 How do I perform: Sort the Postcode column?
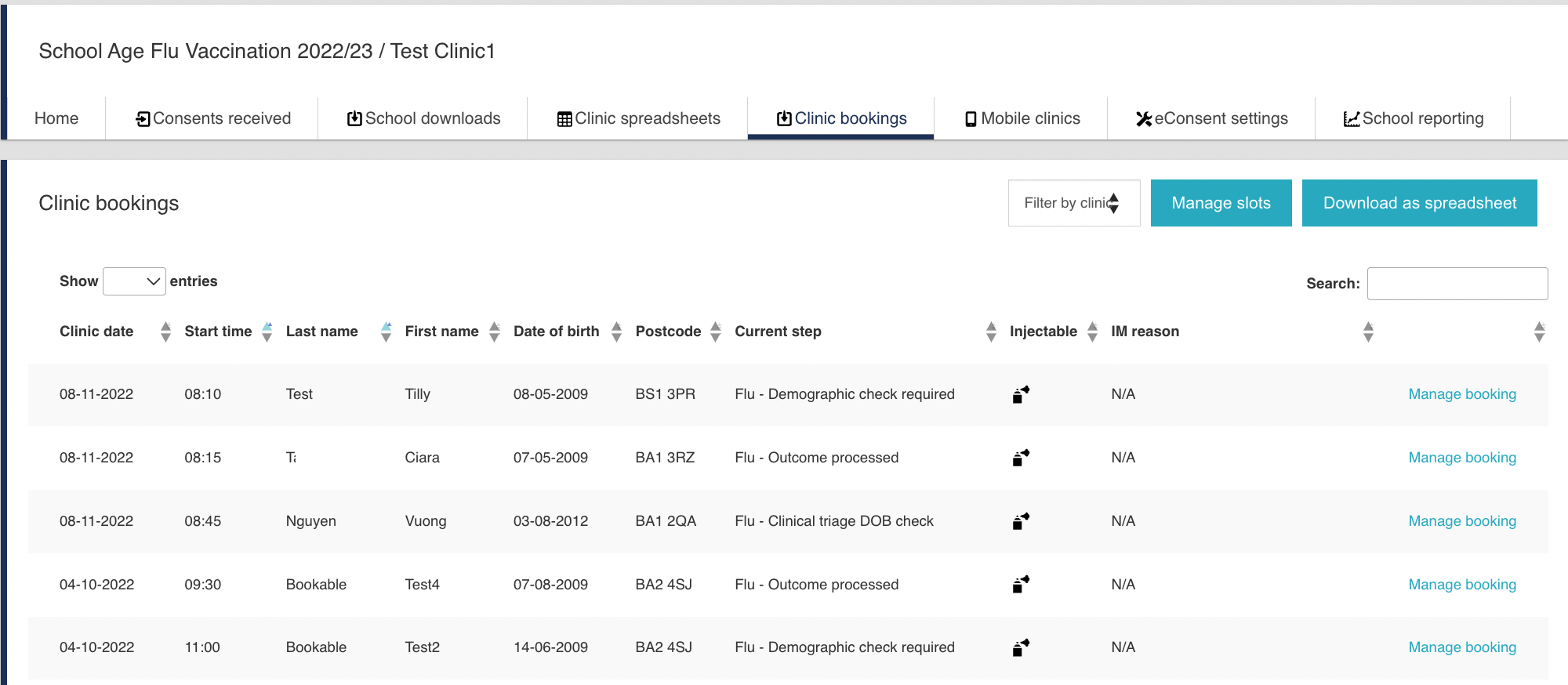pyautogui.click(x=715, y=332)
